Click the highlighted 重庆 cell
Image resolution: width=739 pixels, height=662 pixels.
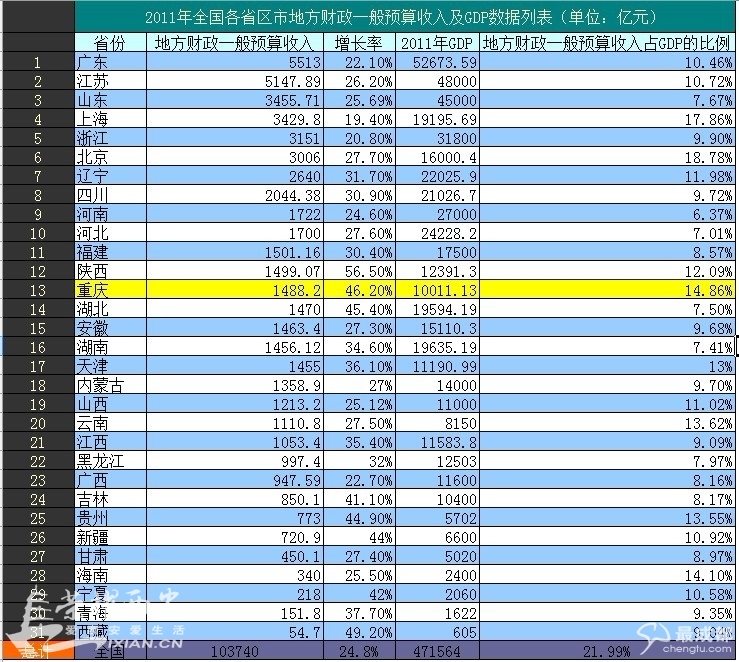pos(111,290)
